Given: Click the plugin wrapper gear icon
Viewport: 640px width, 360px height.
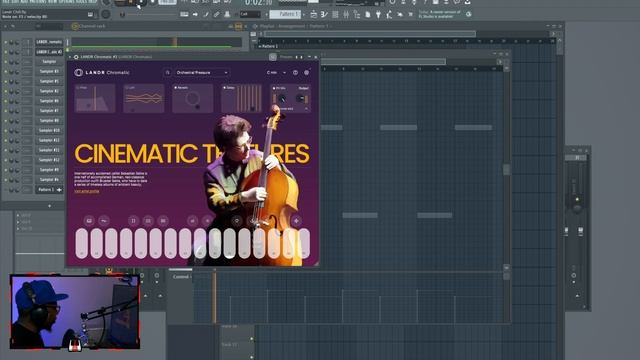Looking at the screenshot, I should 76,57.
